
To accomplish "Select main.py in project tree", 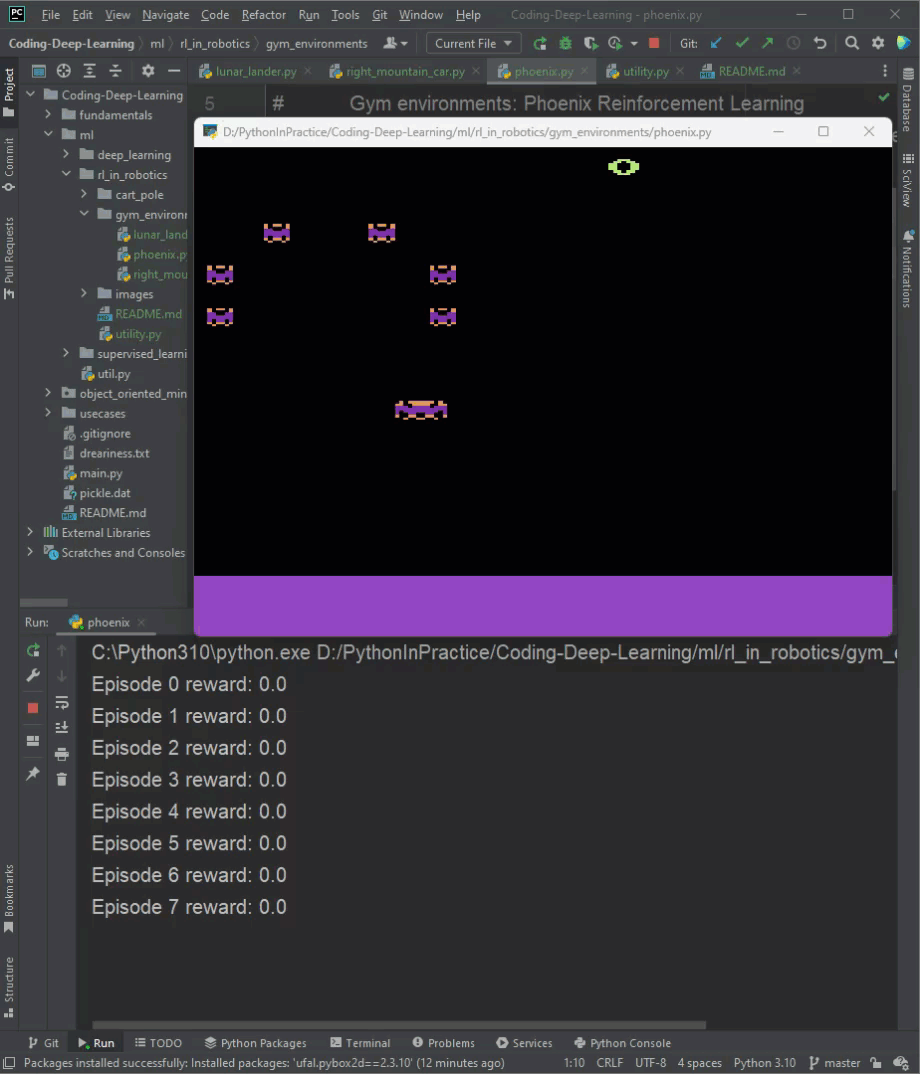I will click(101, 473).
